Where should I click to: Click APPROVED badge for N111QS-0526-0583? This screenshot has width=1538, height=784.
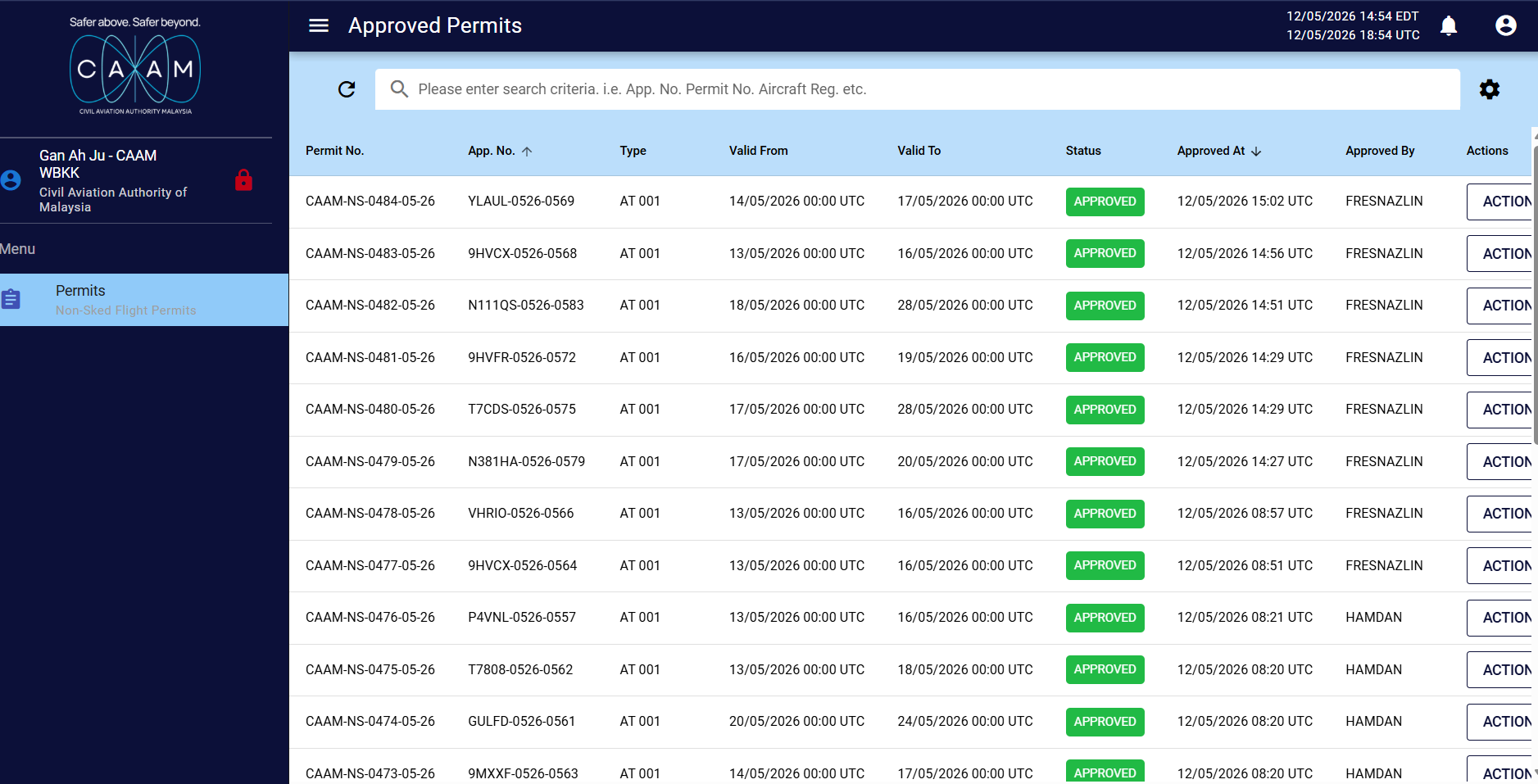point(1105,306)
